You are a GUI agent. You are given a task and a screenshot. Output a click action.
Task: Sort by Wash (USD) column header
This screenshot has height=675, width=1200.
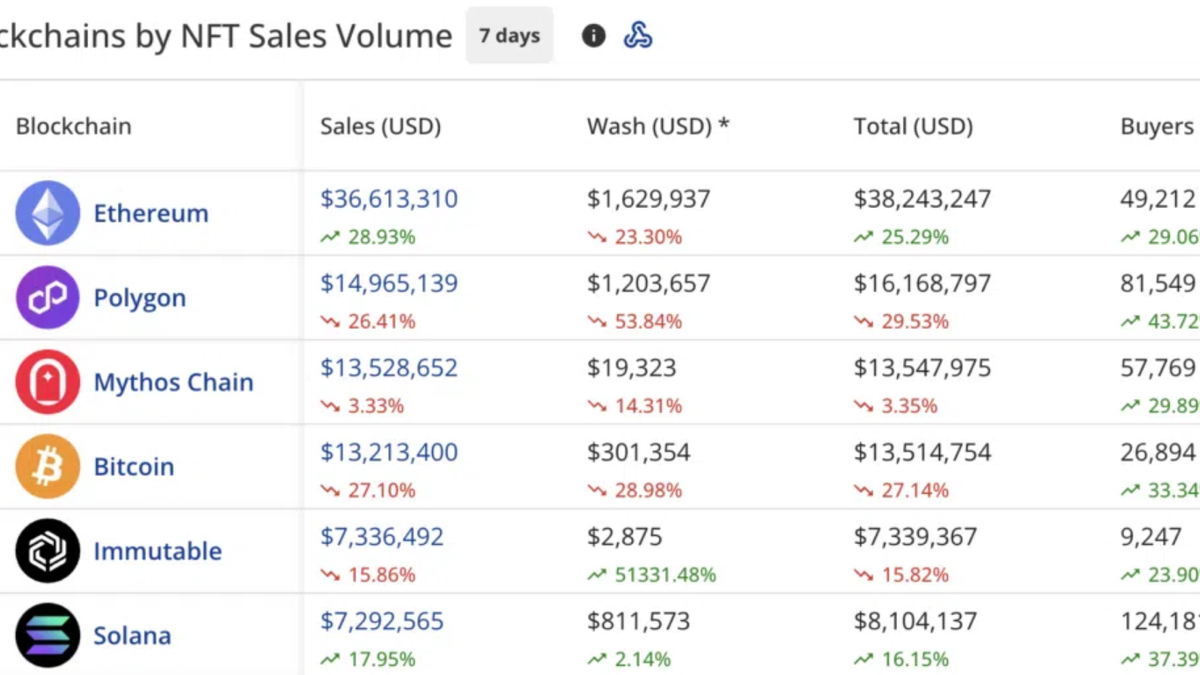coord(658,126)
